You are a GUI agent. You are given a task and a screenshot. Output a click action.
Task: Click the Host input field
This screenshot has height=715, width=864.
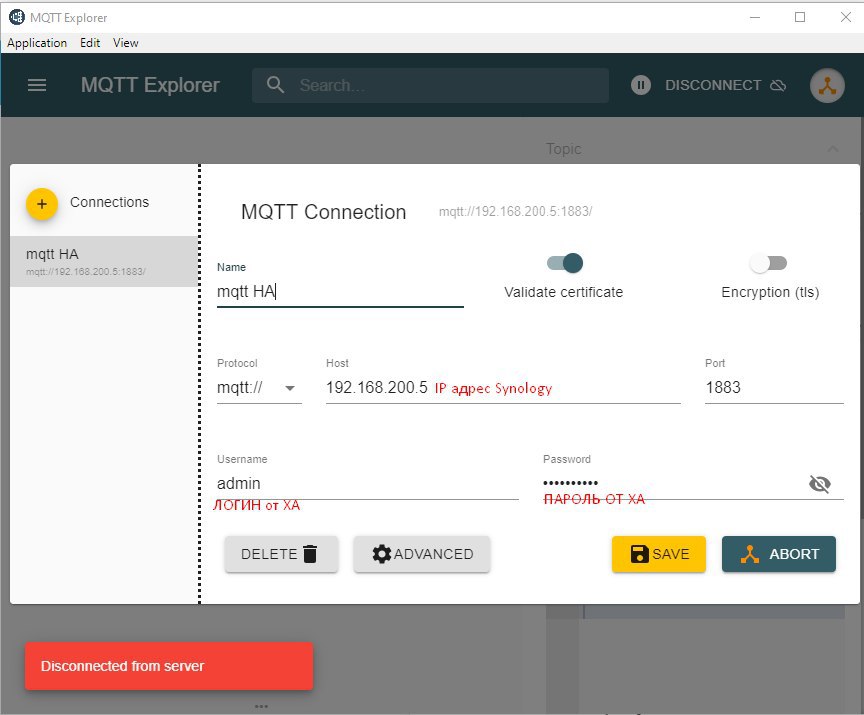pos(503,388)
